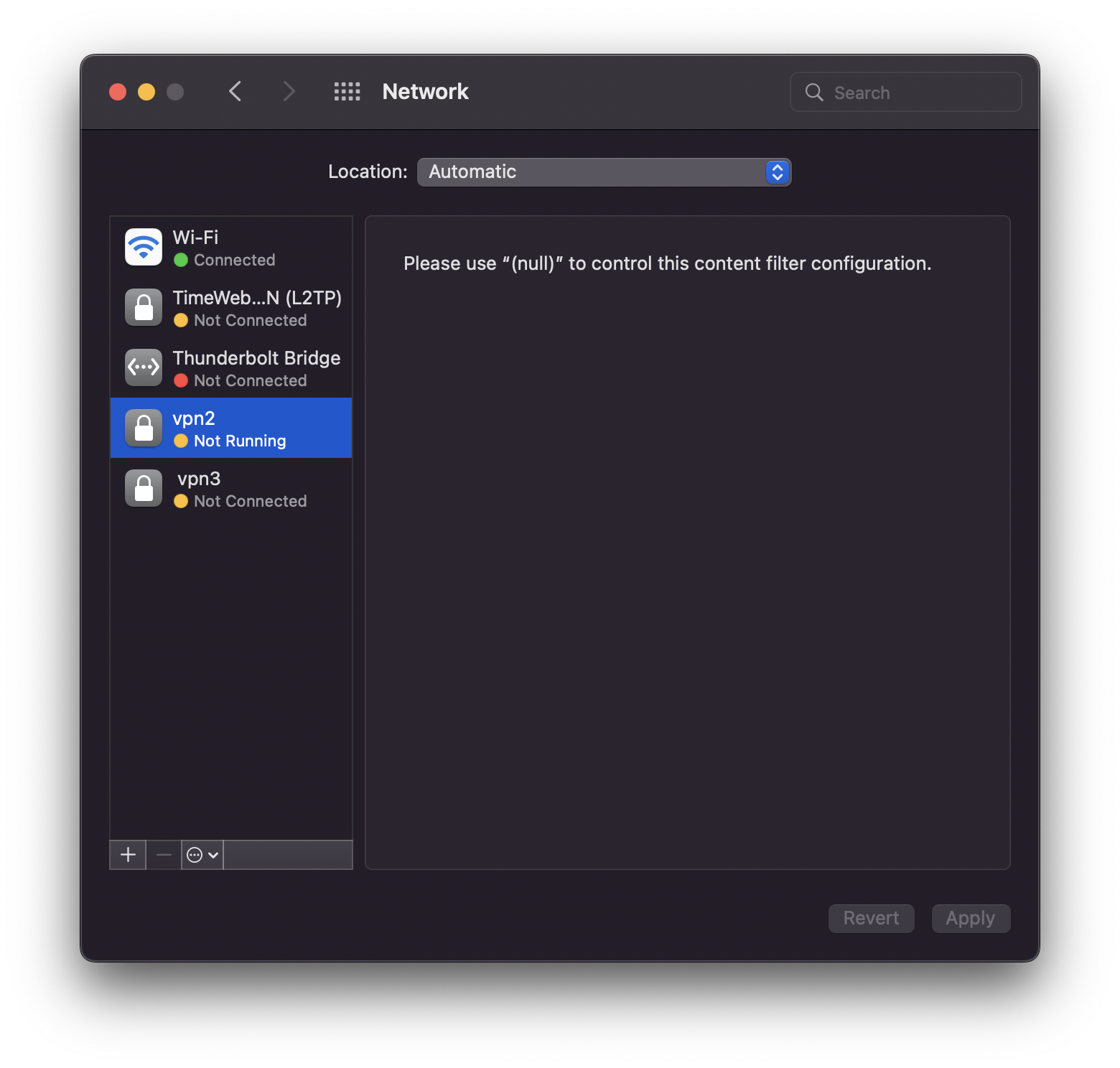Image resolution: width=1120 pixels, height=1068 pixels.
Task: Click the vpn2 lock icon
Action: [144, 428]
